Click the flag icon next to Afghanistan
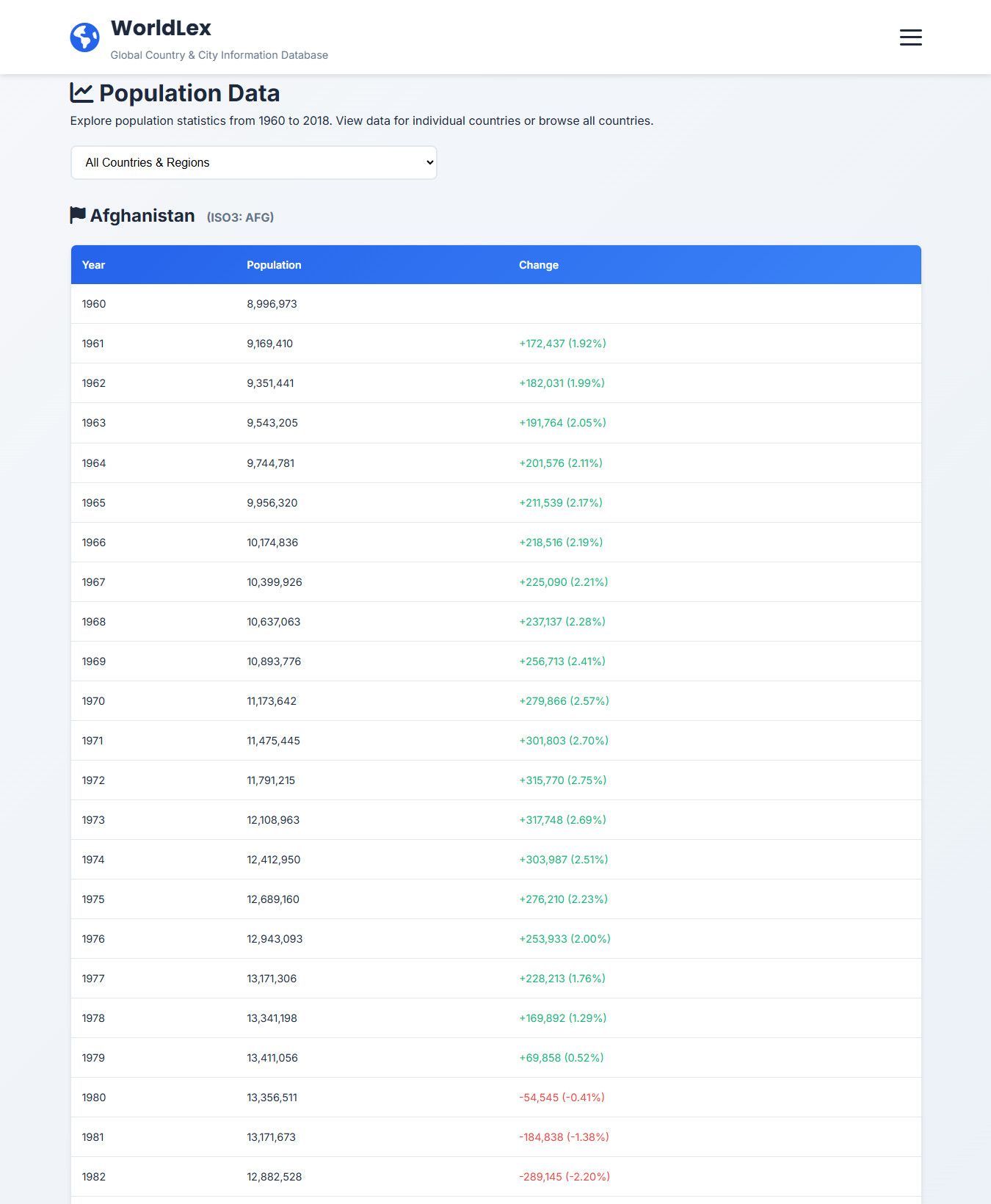 tap(78, 214)
